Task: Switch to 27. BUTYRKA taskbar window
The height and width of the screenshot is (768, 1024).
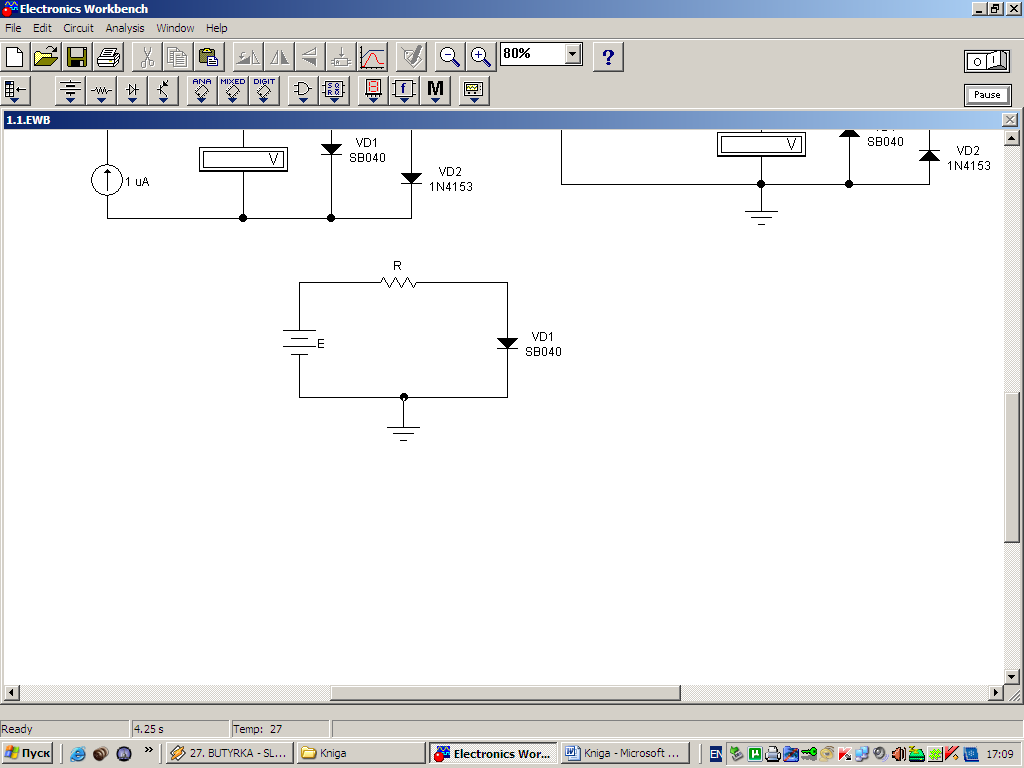Action: pyautogui.click(x=230, y=754)
